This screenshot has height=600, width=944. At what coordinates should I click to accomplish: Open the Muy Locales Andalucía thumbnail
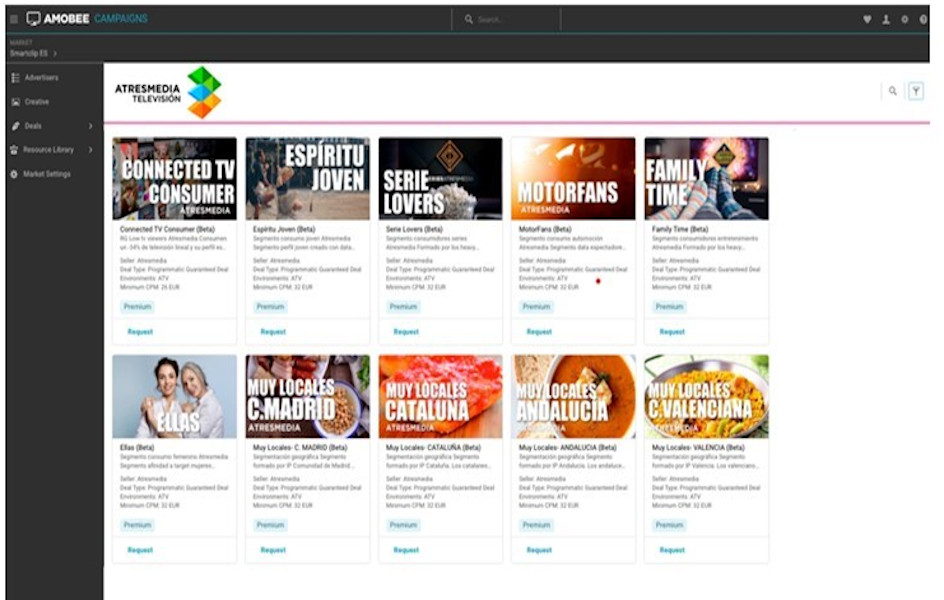click(573, 396)
